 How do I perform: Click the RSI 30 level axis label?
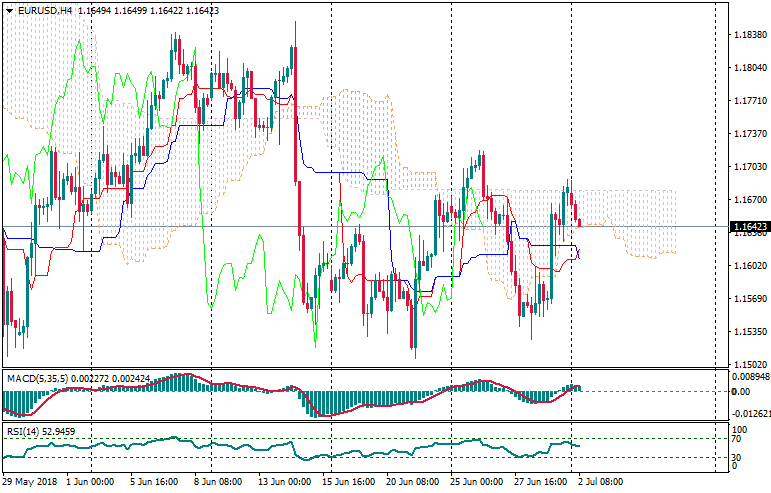pyautogui.click(x=737, y=457)
